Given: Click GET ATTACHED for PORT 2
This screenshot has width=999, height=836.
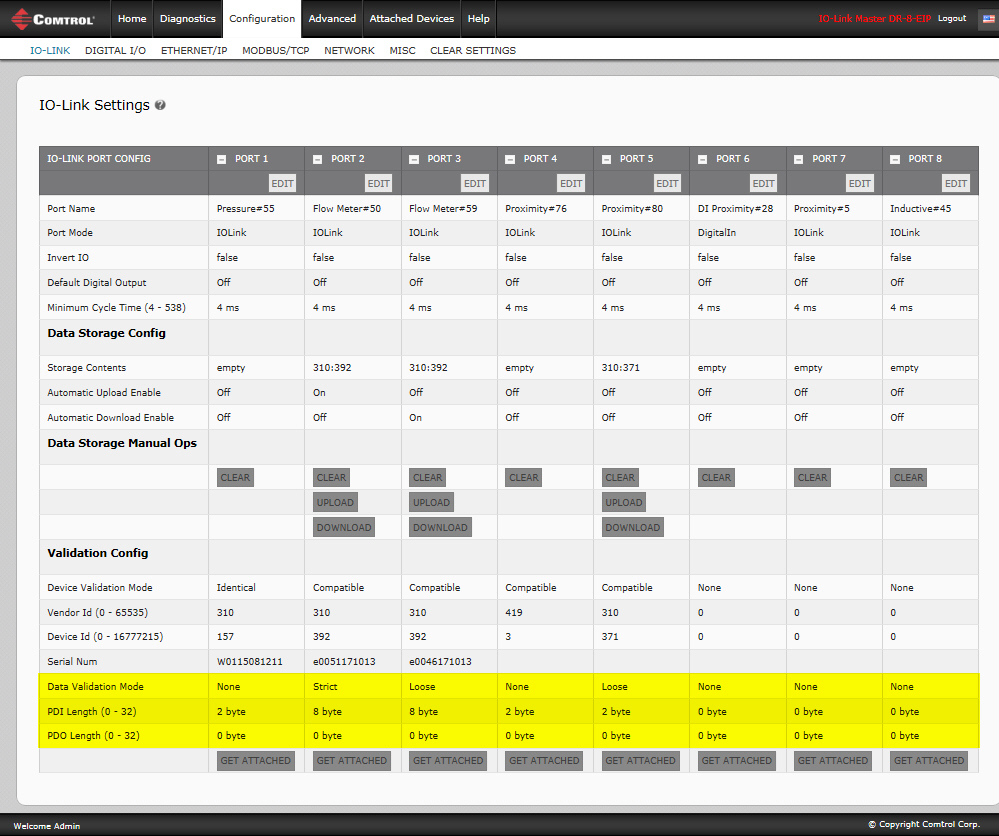Looking at the screenshot, I should click(352, 761).
